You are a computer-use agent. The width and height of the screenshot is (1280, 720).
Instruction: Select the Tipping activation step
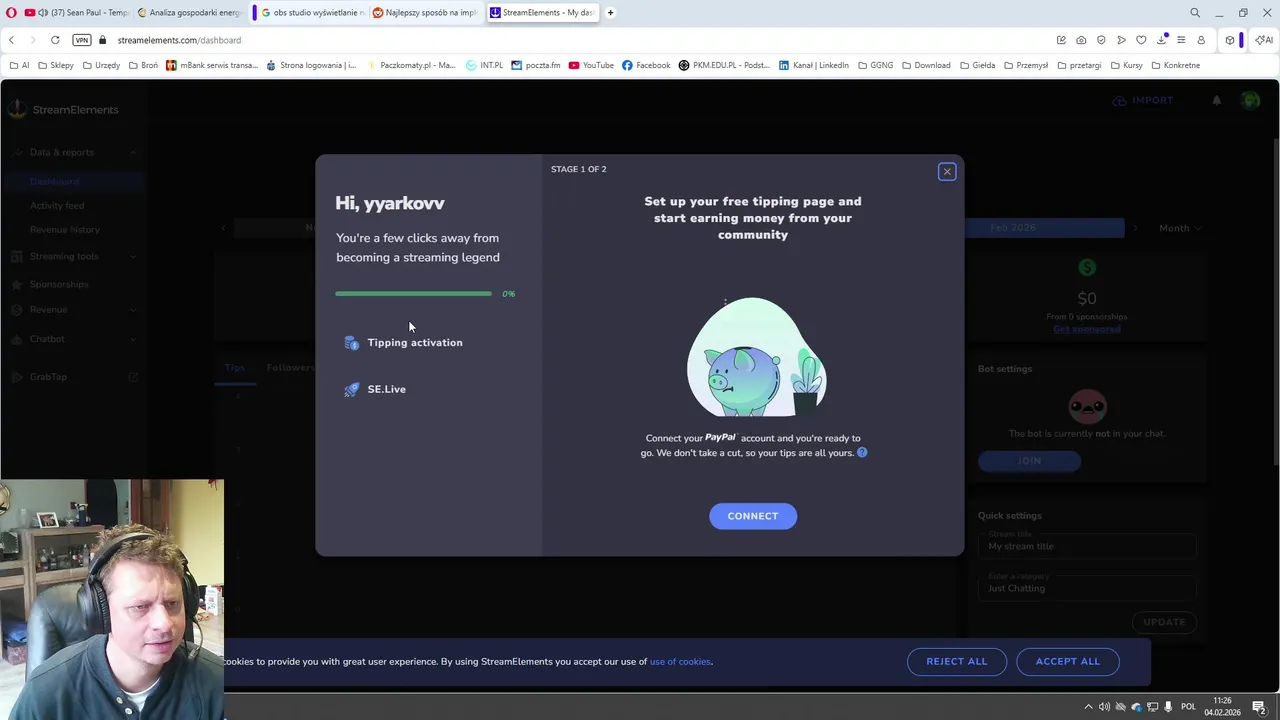click(x=404, y=343)
